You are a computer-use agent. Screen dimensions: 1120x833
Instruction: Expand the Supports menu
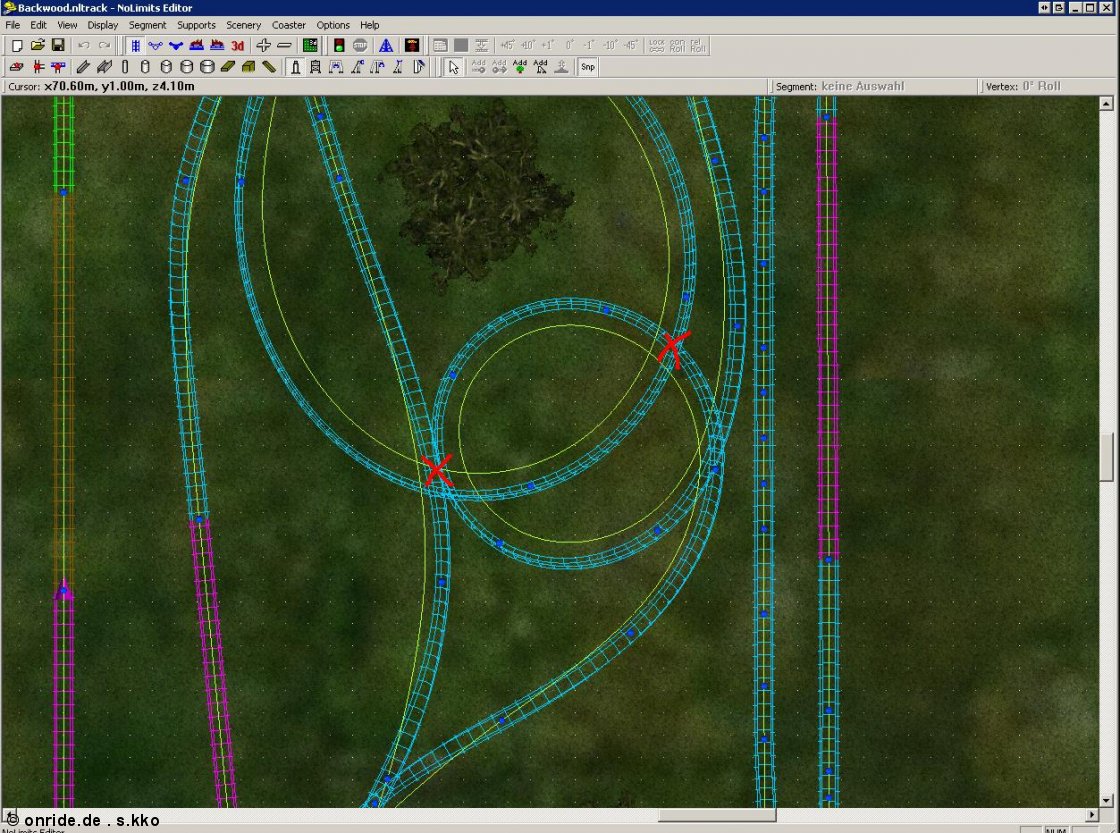196,25
